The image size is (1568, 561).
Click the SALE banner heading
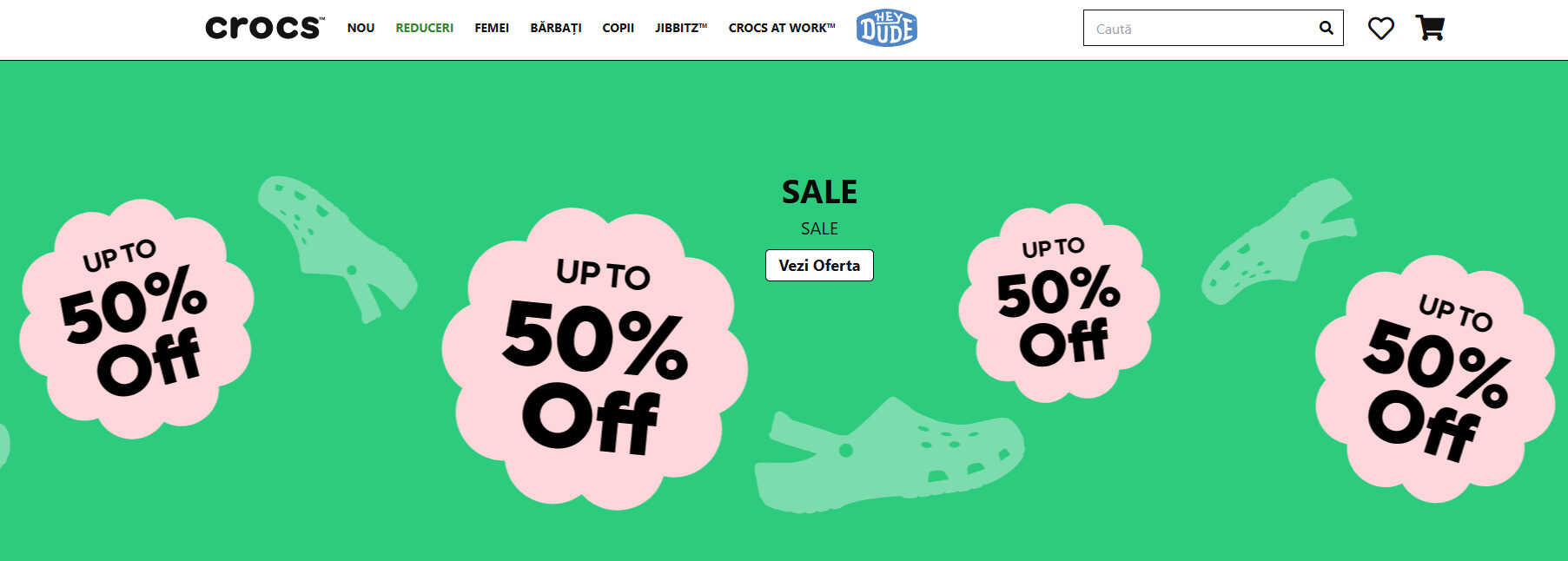(819, 191)
